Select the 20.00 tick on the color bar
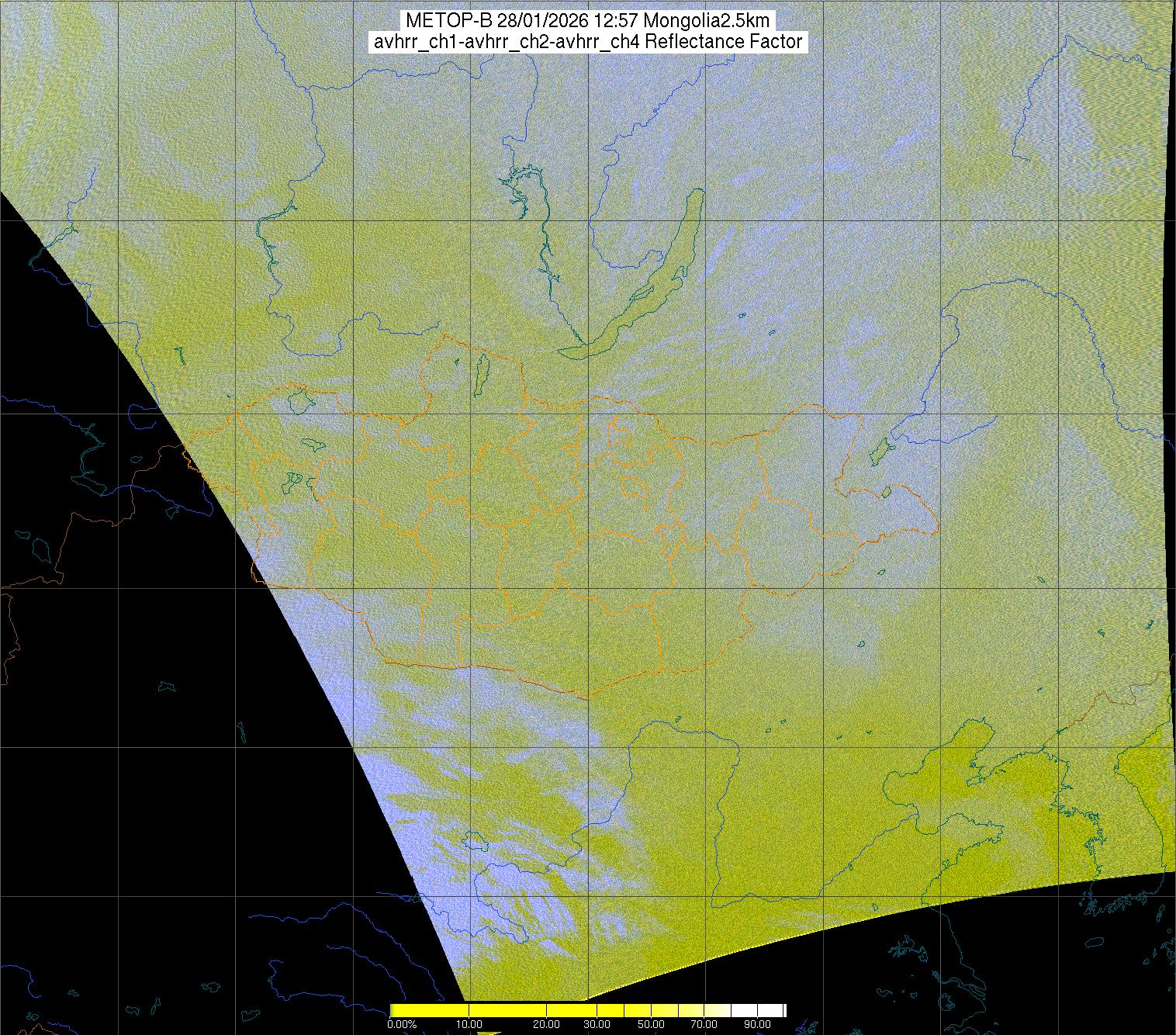 pos(547,1025)
